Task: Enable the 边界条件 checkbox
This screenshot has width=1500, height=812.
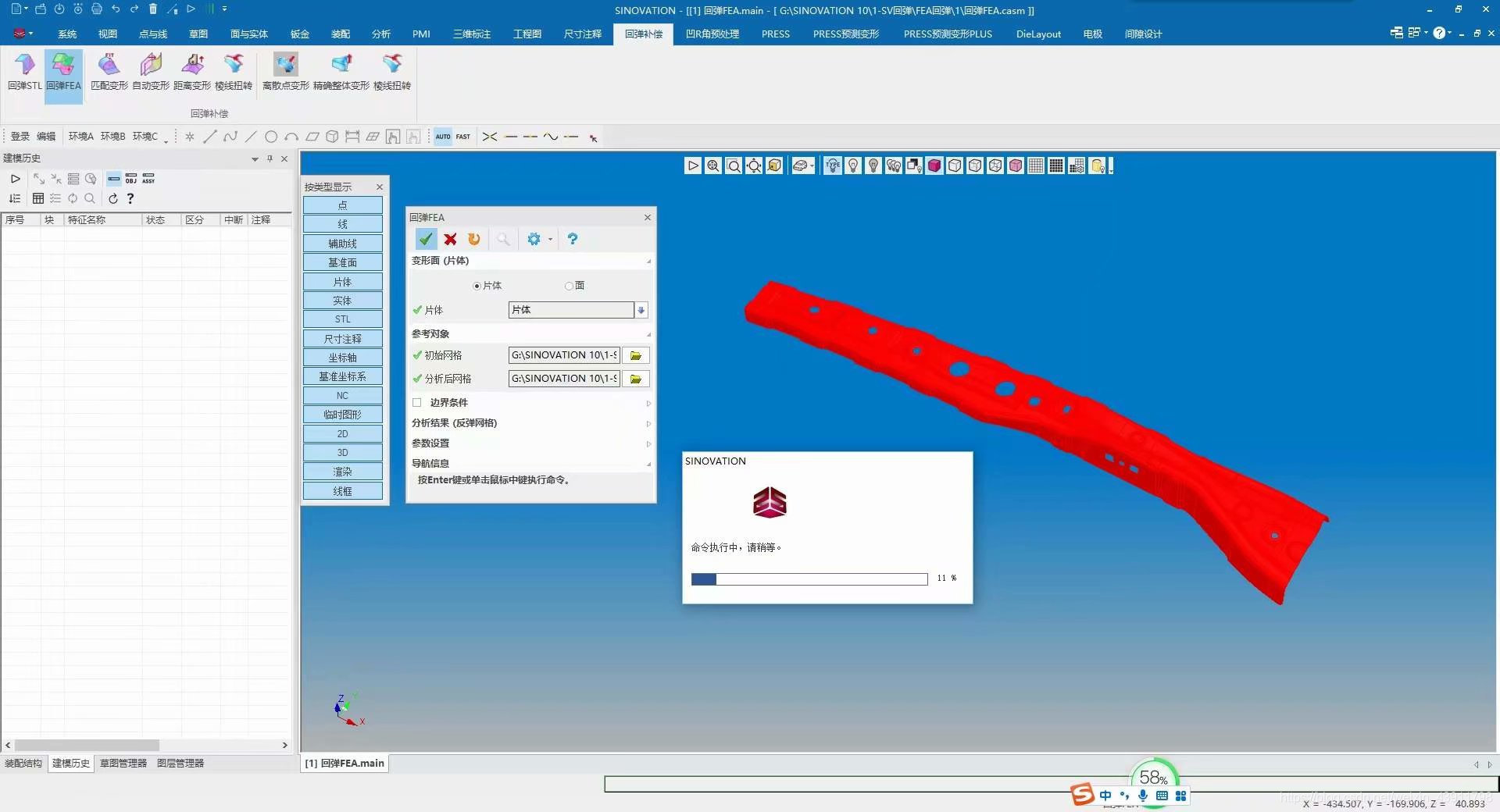Action: pos(417,403)
